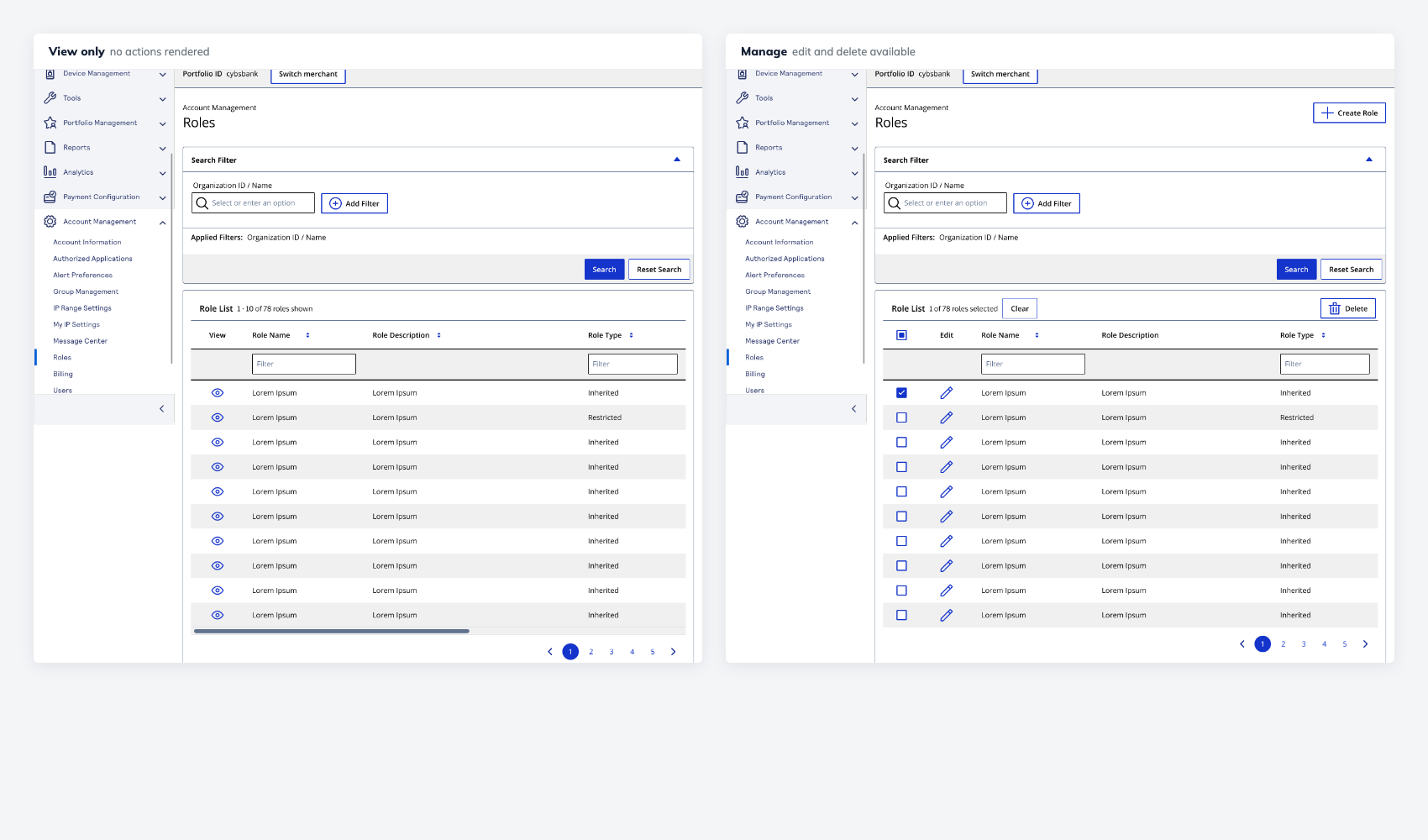
Task: Click magnifier icon in Manage Organization field
Action: [x=894, y=203]
